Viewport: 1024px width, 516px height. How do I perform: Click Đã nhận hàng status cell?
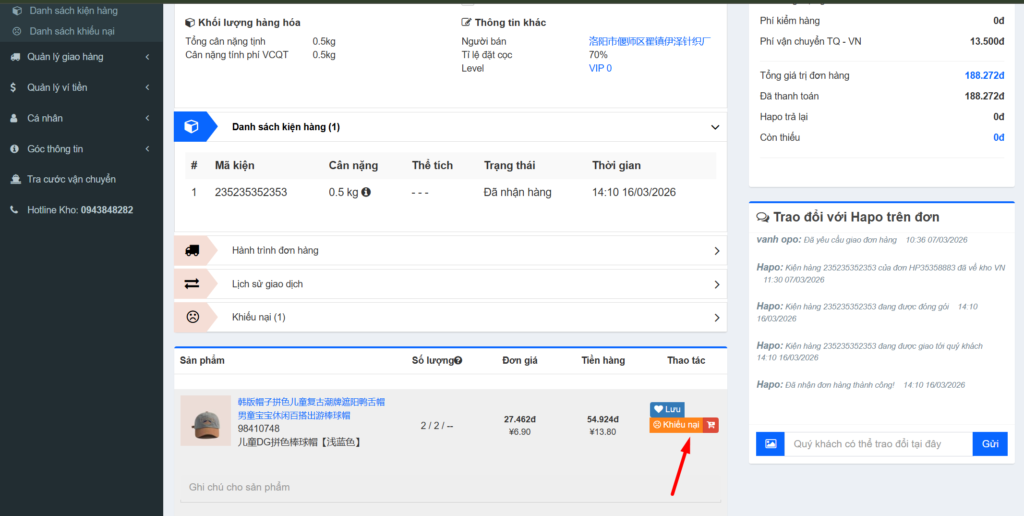click(518, 193)
